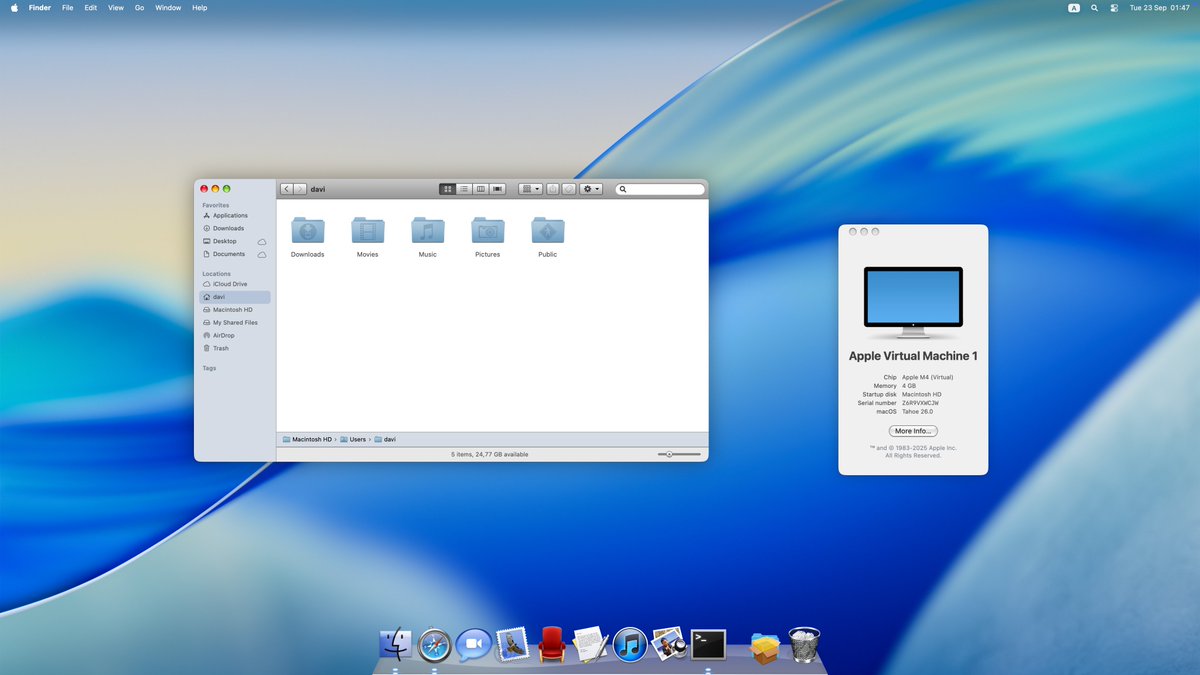Open Spotlight search in menu bar
1200x675 pixels.
click(1094, 7)
